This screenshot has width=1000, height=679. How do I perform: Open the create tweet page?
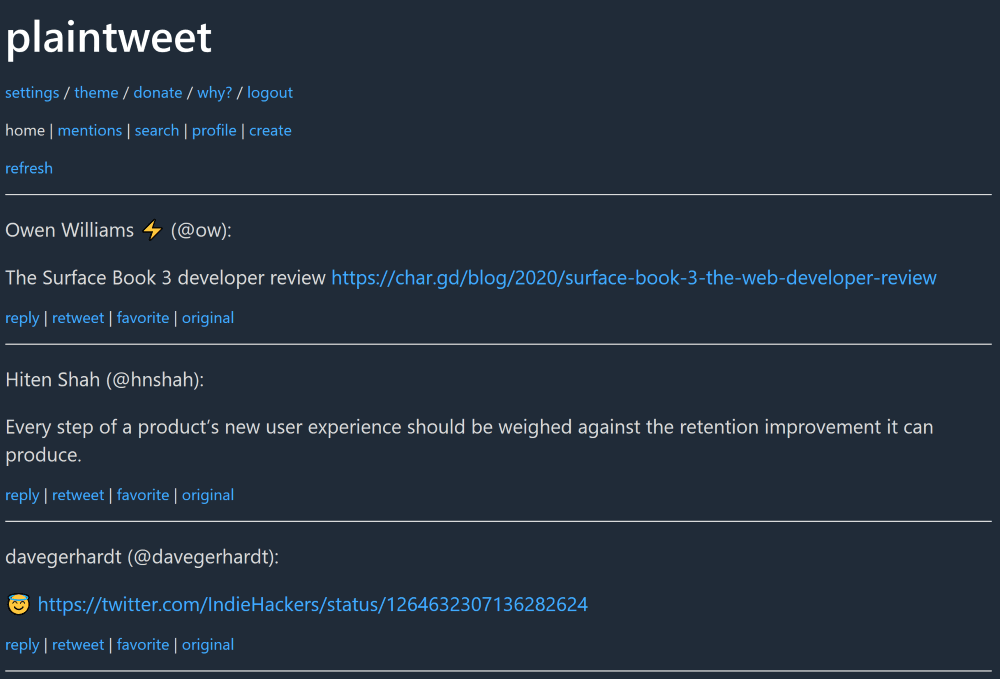tap(270, 131)
